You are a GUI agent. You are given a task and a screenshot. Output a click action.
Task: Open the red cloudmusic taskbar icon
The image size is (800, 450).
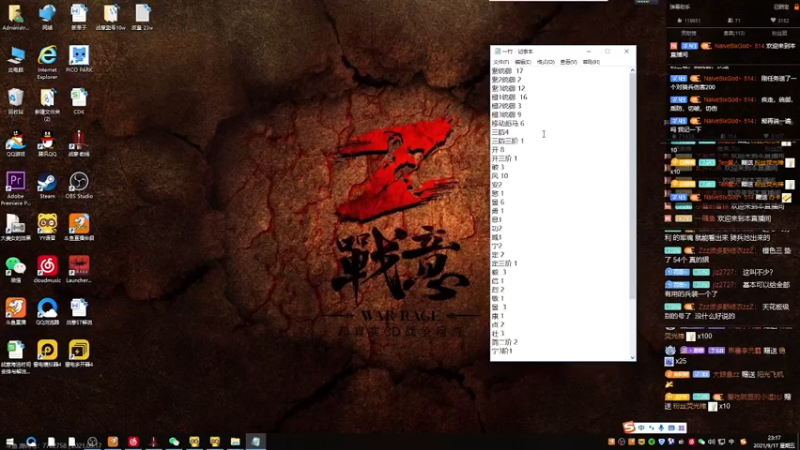pos(133,441)
